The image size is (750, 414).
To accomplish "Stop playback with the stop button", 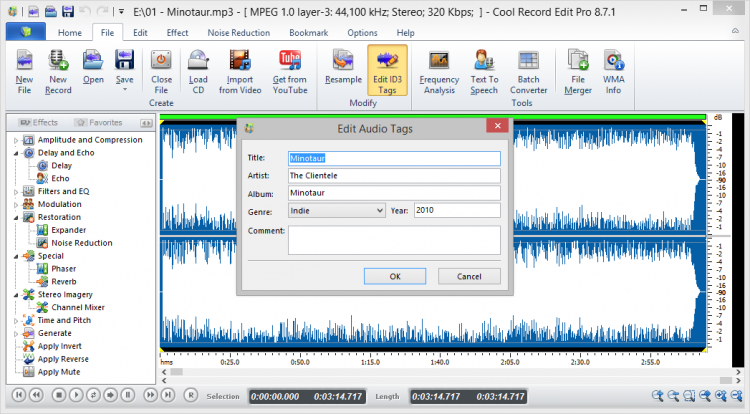I will (58, 395).
